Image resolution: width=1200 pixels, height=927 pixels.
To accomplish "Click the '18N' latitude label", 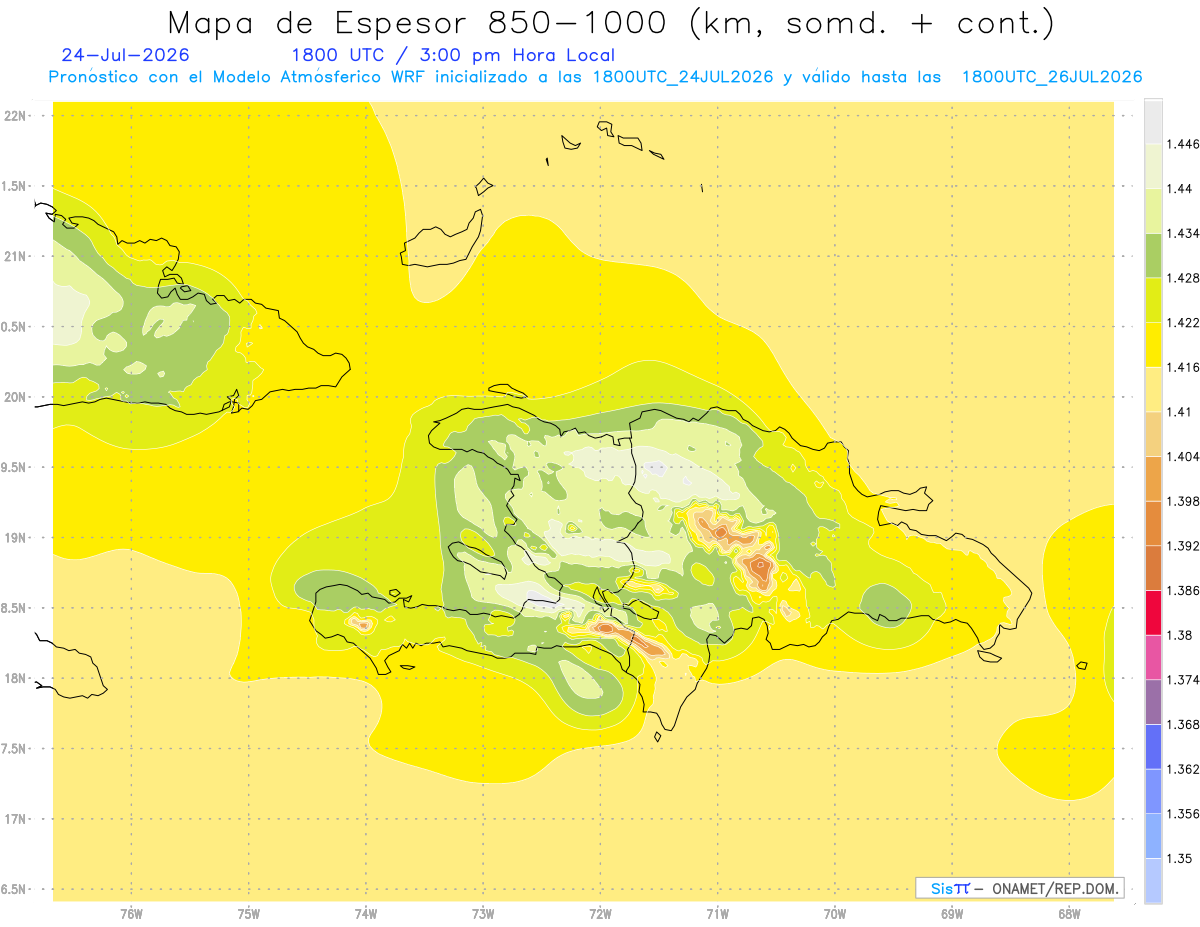I will [x=16, y=679].
